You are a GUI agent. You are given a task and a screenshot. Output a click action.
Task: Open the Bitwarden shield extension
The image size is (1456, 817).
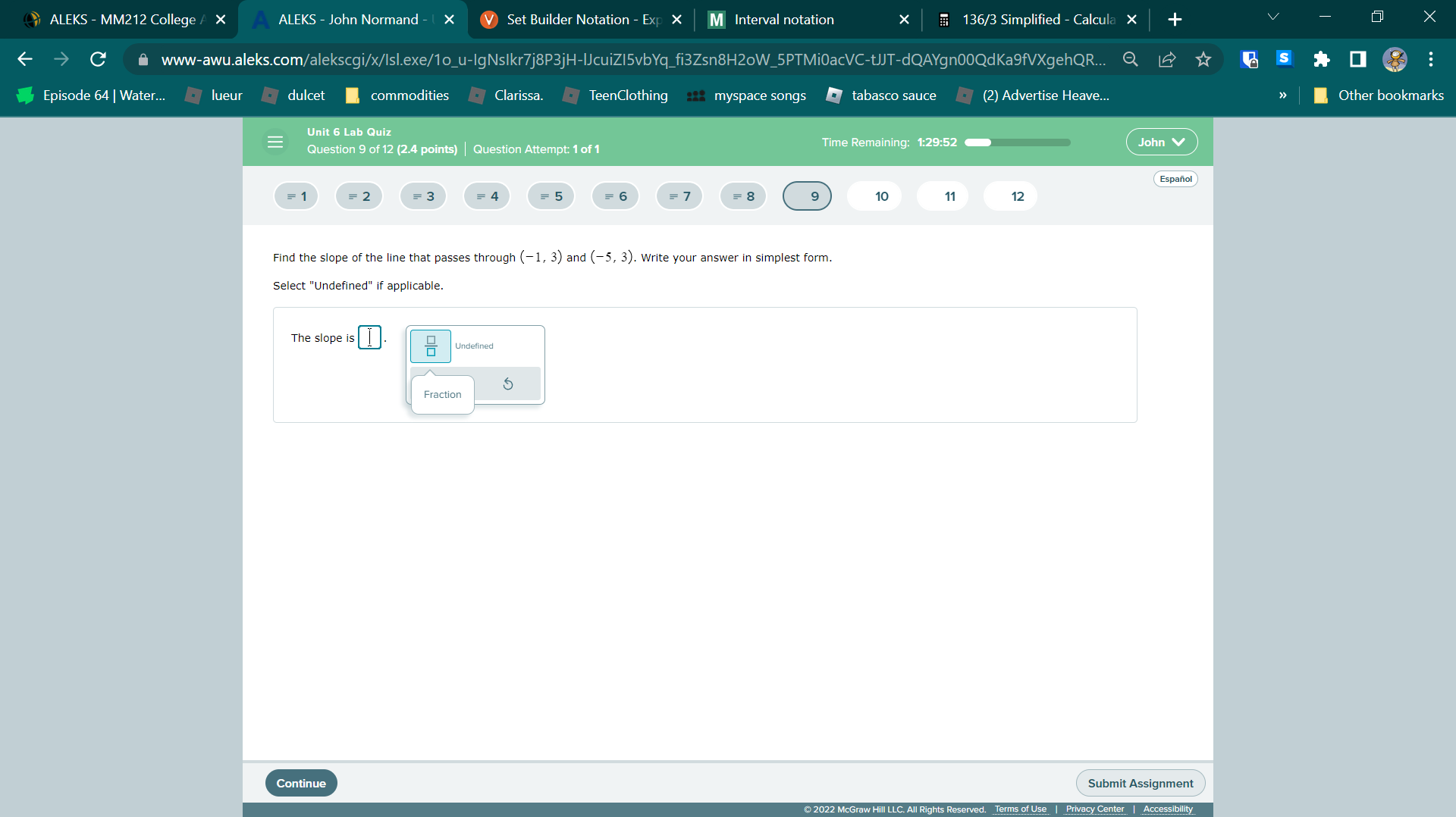click(1249, 59)
